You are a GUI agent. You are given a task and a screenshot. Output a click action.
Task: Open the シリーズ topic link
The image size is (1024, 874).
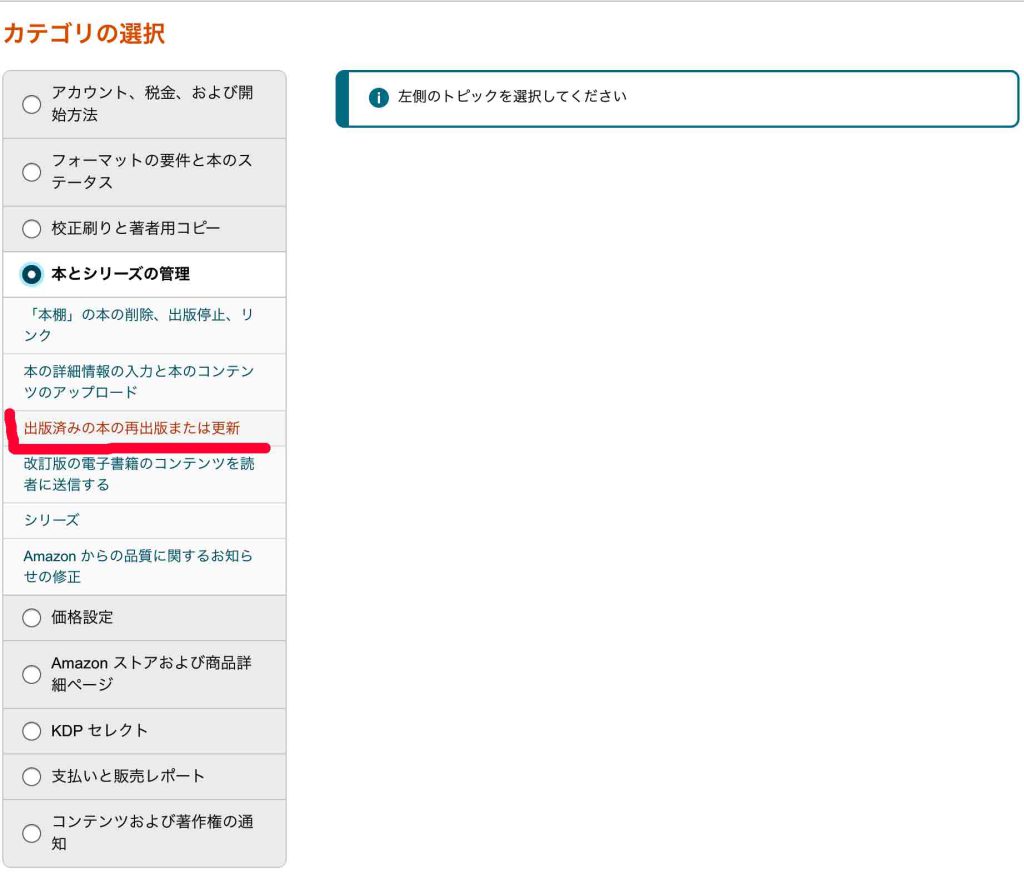(51, 520)
